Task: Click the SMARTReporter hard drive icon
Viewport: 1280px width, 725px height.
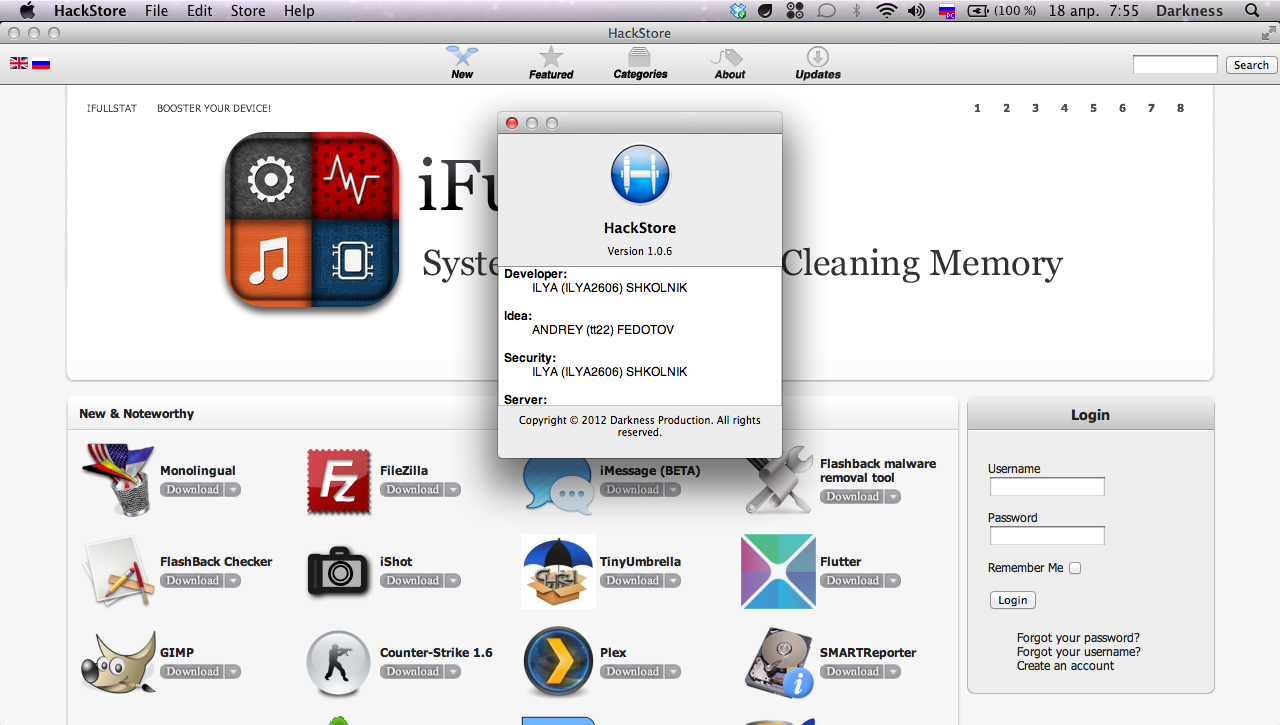Action: click(779, 662)
